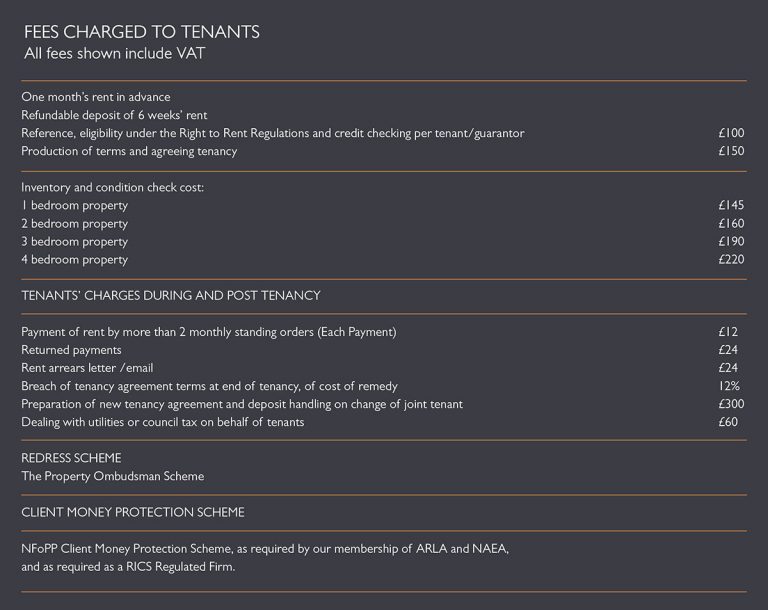Image resolution: width=768 pixels, height=610 pixels.
Task: Select the £100 reference fee amount
Action: pyautogui.click(x=731, y=133)
